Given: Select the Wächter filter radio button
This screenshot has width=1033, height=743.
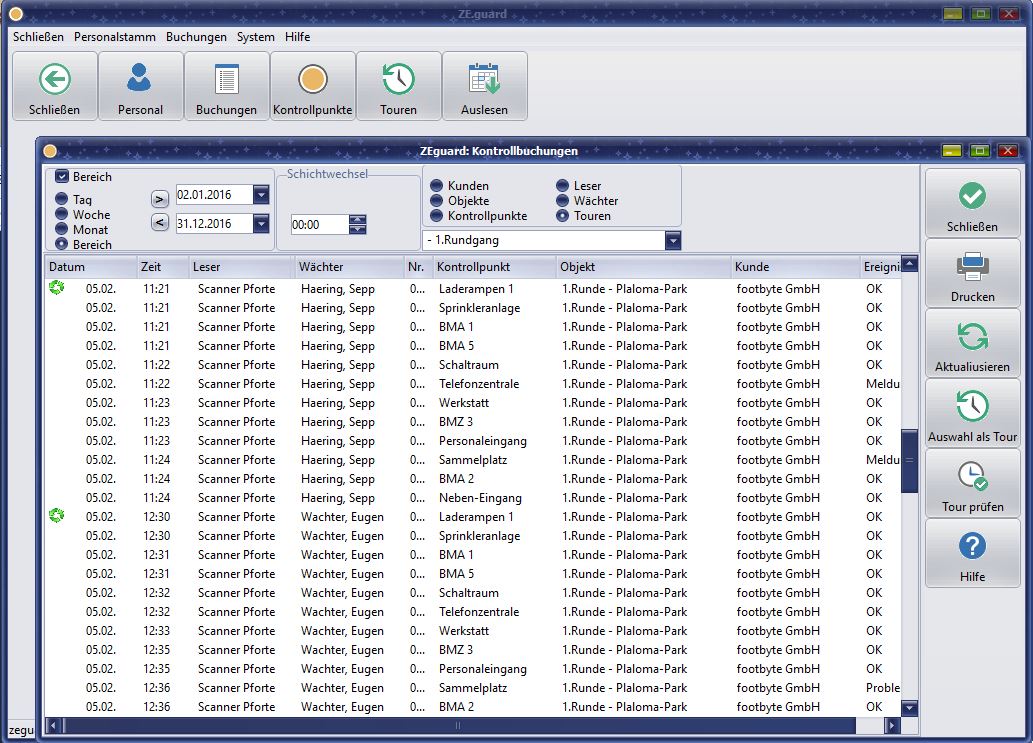Looking at the screenshot, I should (x=564, y=201).
